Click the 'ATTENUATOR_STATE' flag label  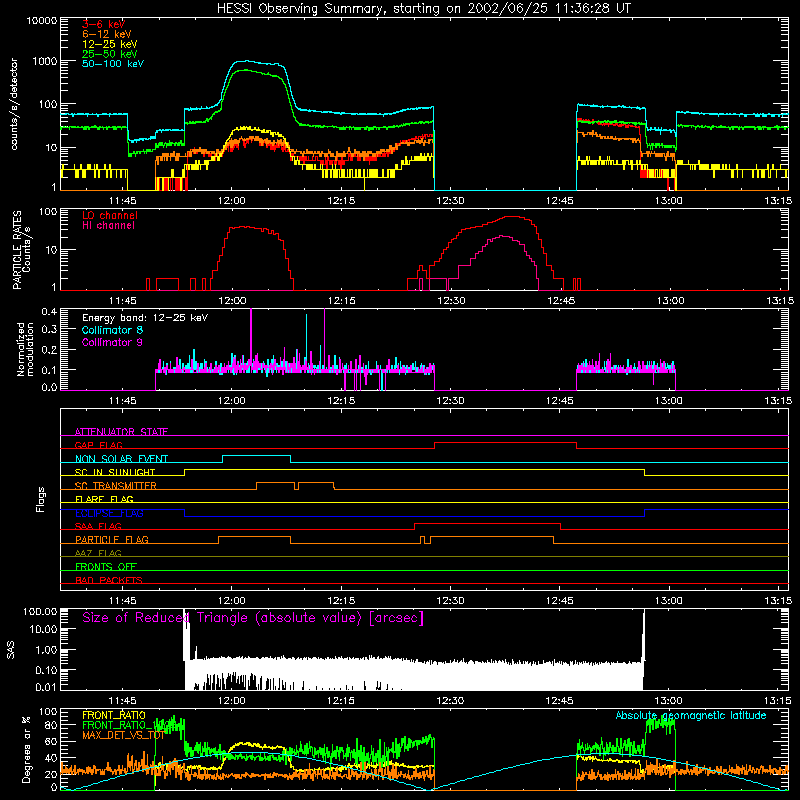point(121,432)
